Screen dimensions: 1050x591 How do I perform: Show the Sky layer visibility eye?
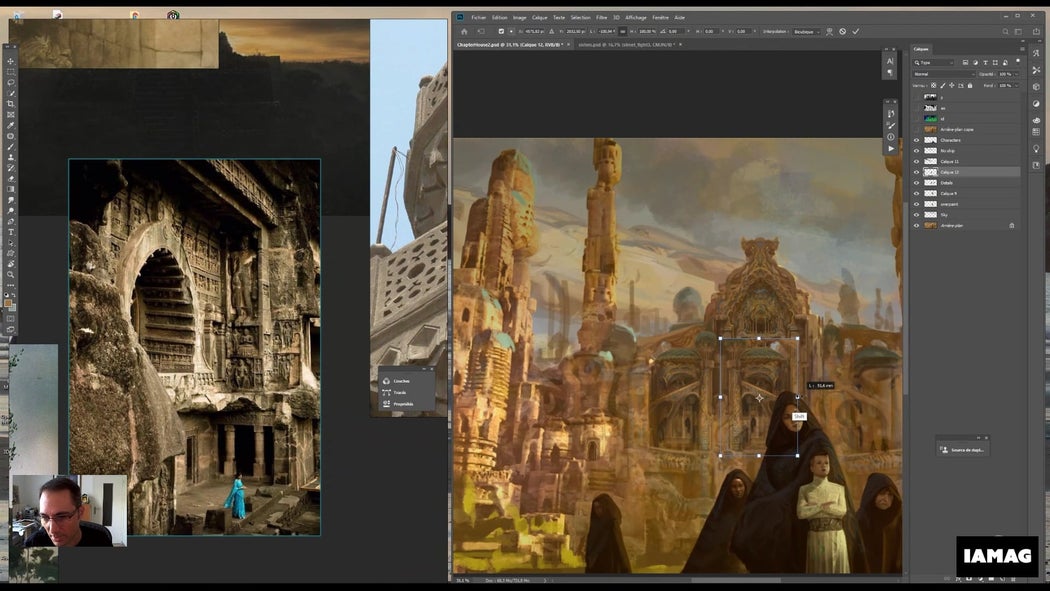coord(916,215)
